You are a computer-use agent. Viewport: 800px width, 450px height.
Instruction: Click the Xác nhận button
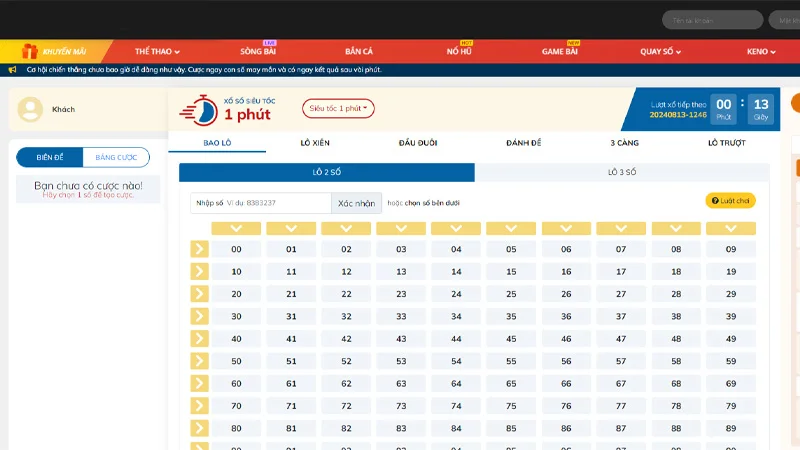click(357, 203)
